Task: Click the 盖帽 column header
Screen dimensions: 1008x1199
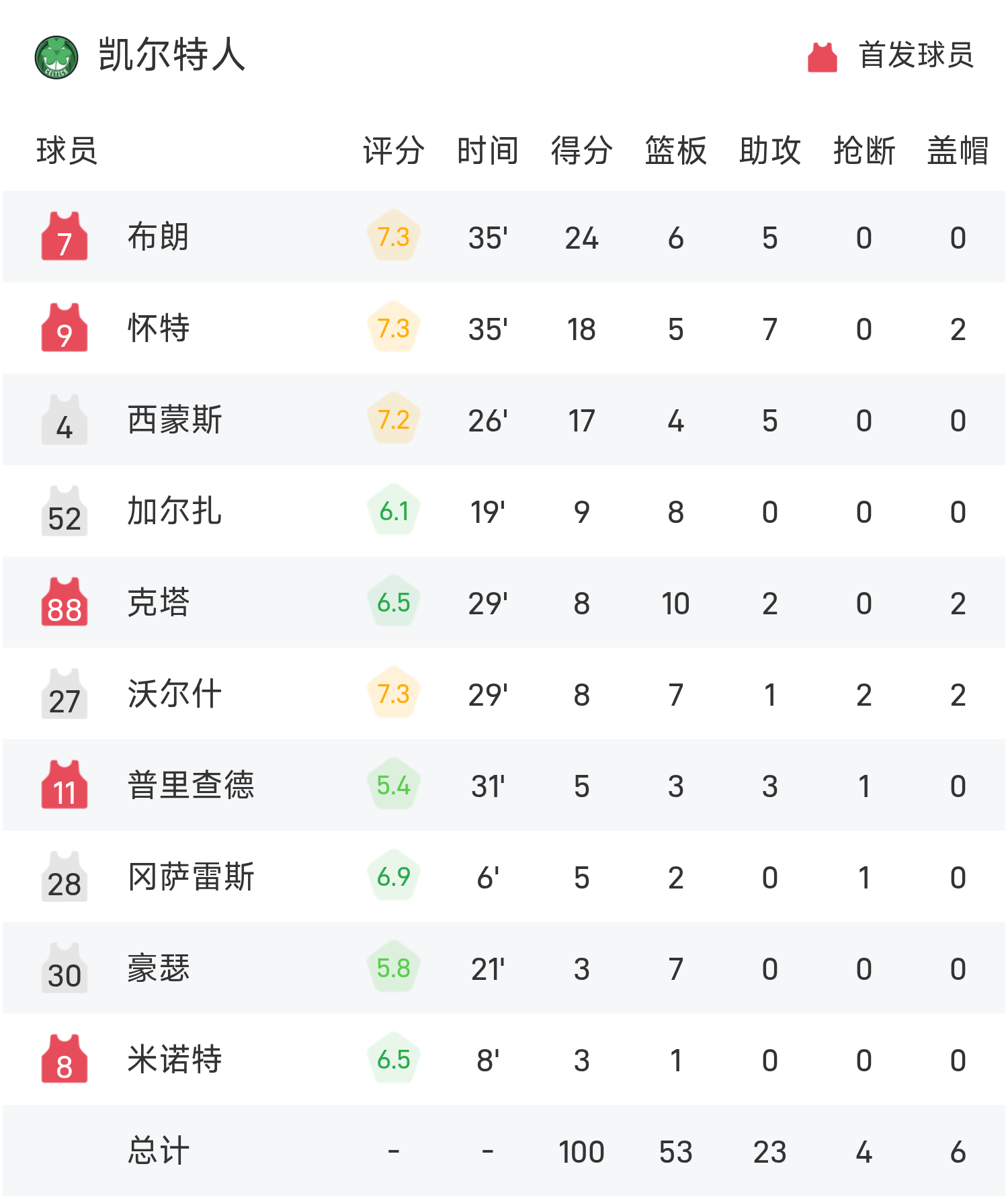Action: click(958, 151)
